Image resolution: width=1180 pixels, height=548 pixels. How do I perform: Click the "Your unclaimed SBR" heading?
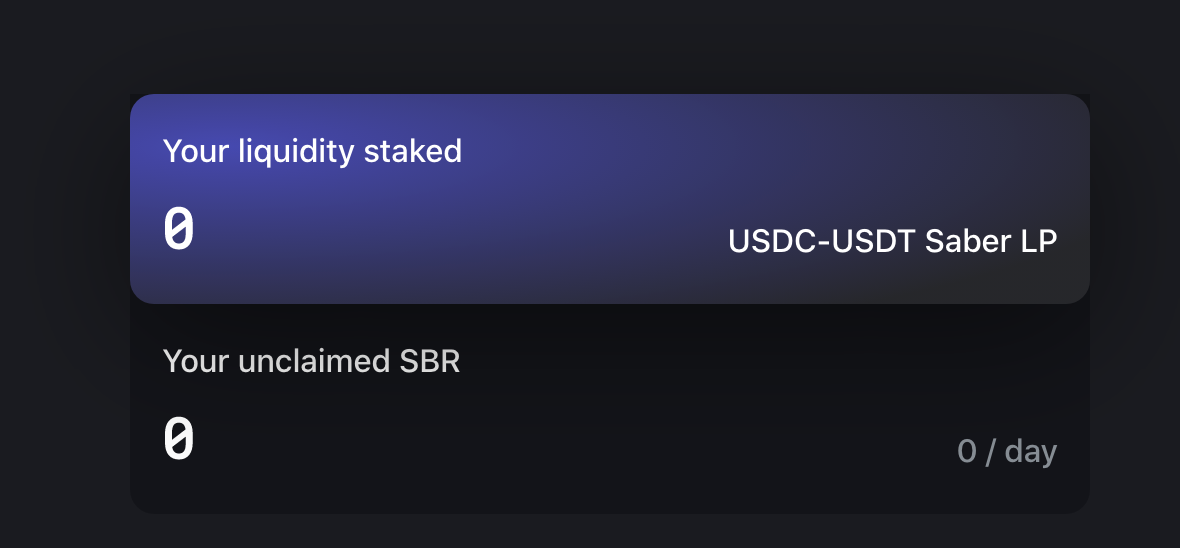(311, 361)
